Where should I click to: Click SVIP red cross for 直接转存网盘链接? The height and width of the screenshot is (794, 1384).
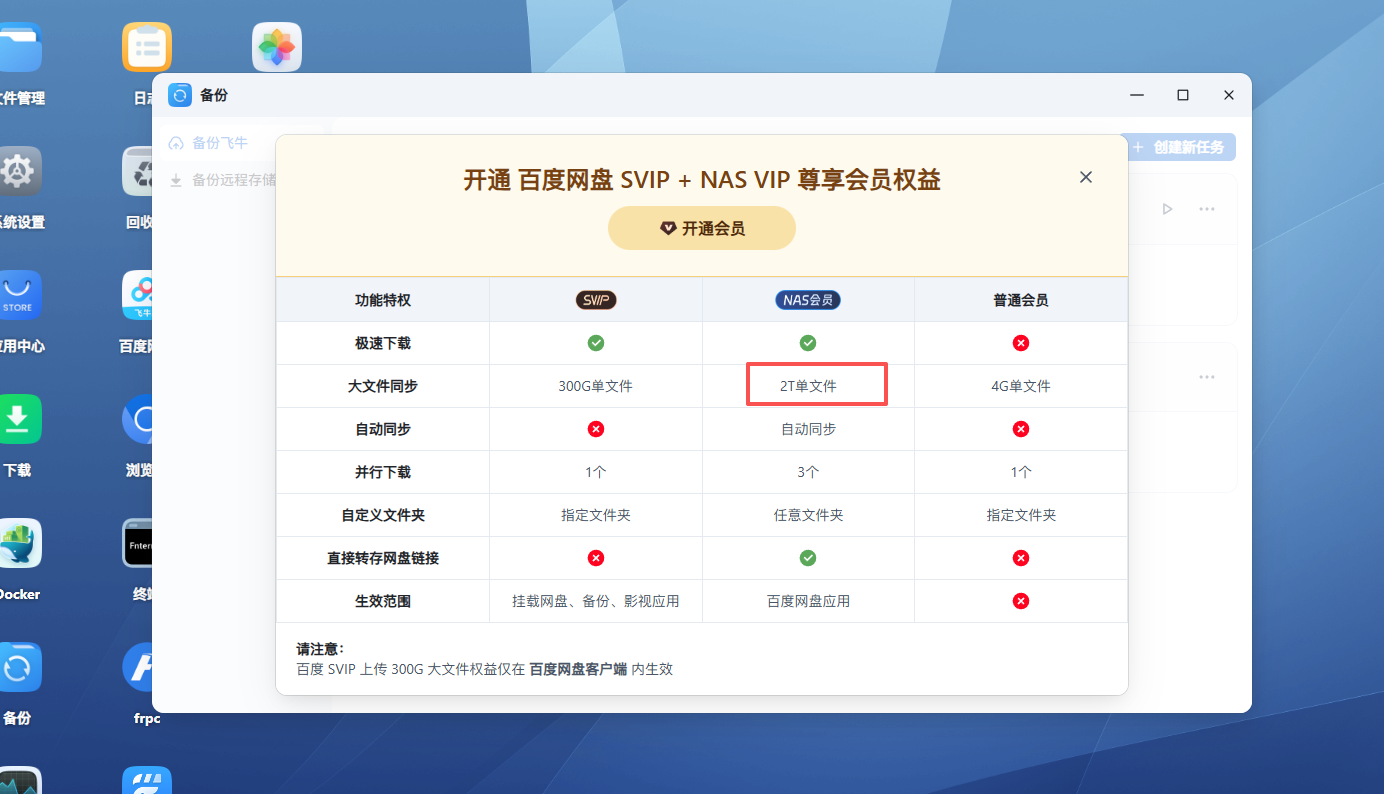596,558
